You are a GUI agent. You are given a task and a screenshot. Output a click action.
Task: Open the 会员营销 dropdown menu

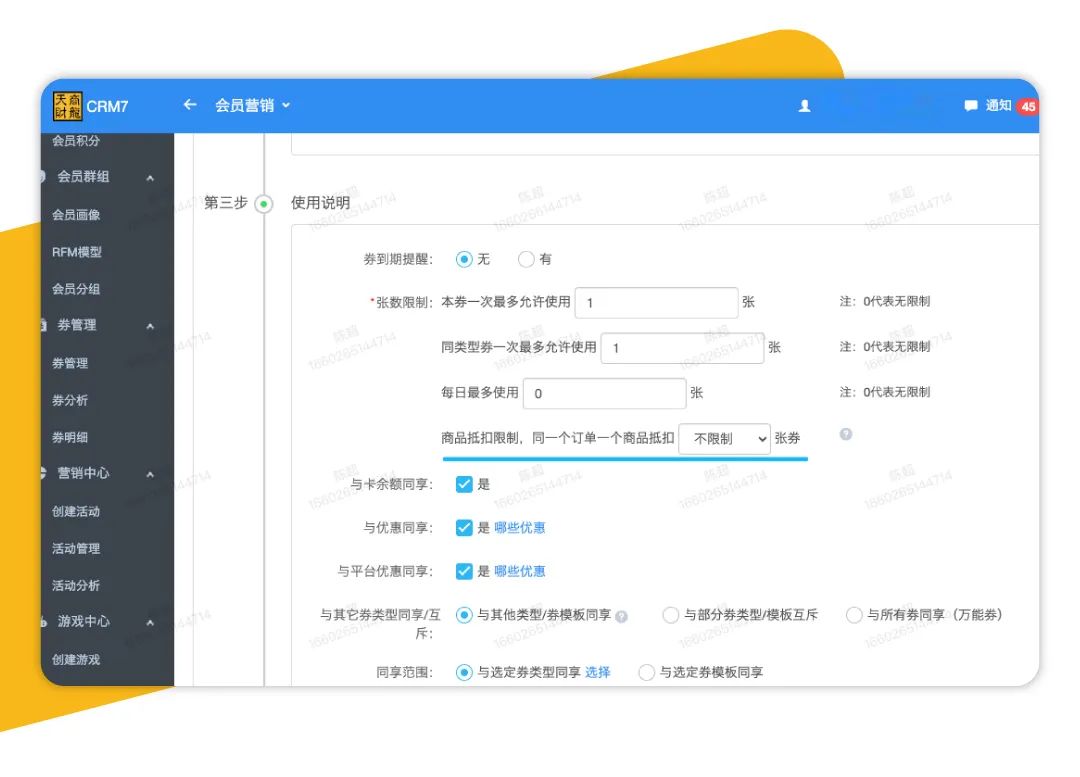(x=252, y=105)
